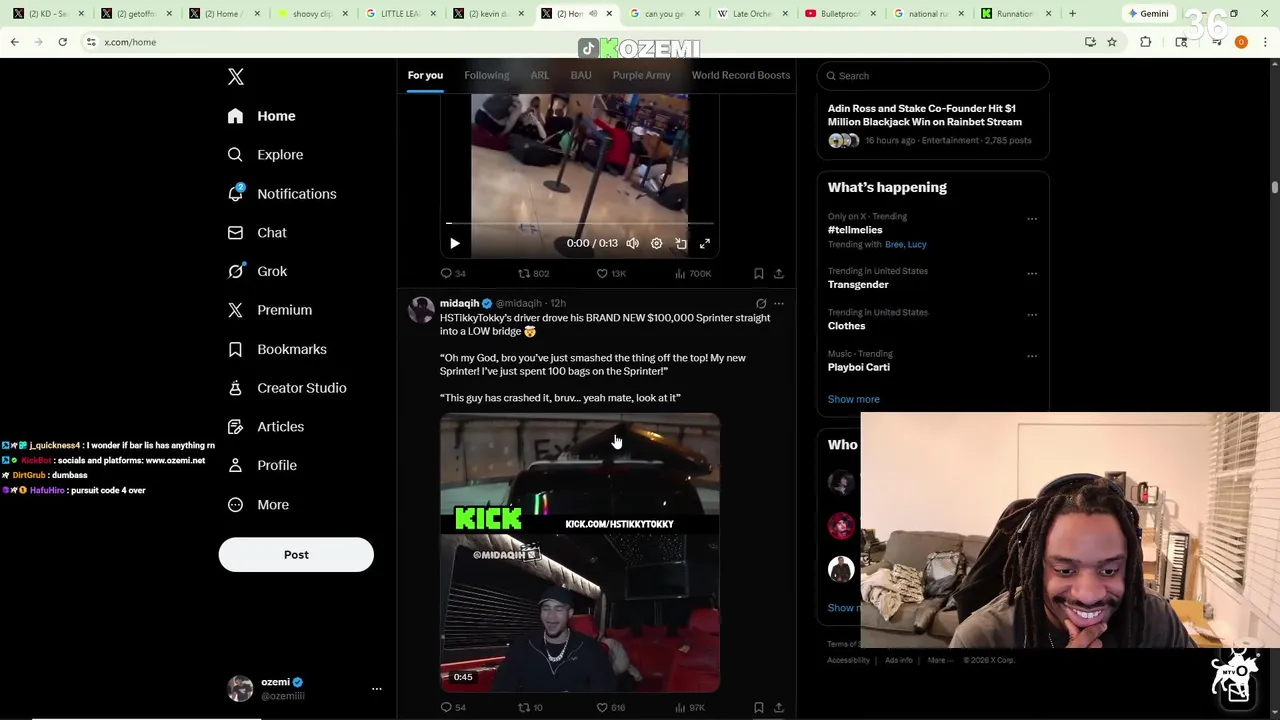Click the Search input field
The image size is (1280, 720).
933,76
